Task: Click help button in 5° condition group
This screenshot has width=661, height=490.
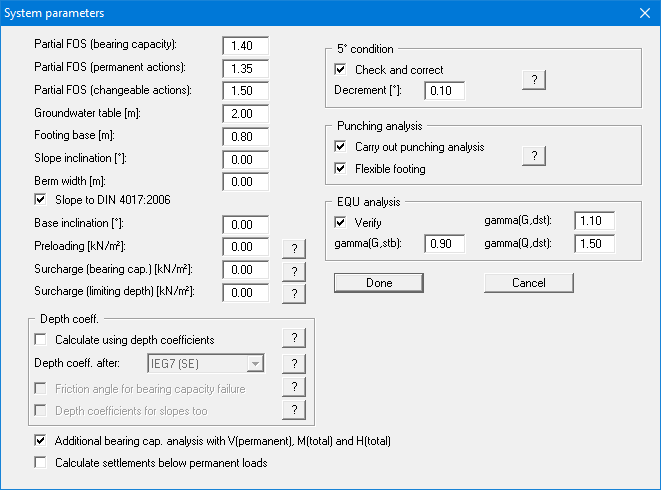Action: coord(535,80)
